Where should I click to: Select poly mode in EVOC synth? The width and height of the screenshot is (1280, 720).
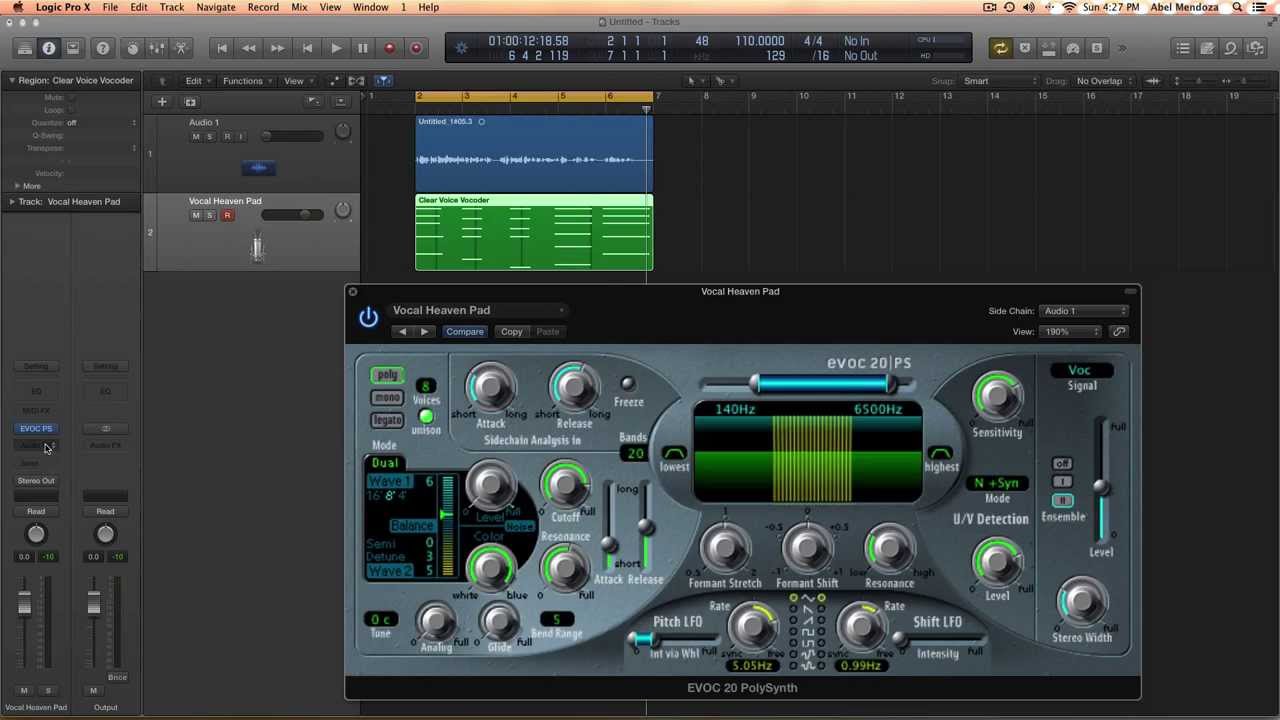coord(387,376)
